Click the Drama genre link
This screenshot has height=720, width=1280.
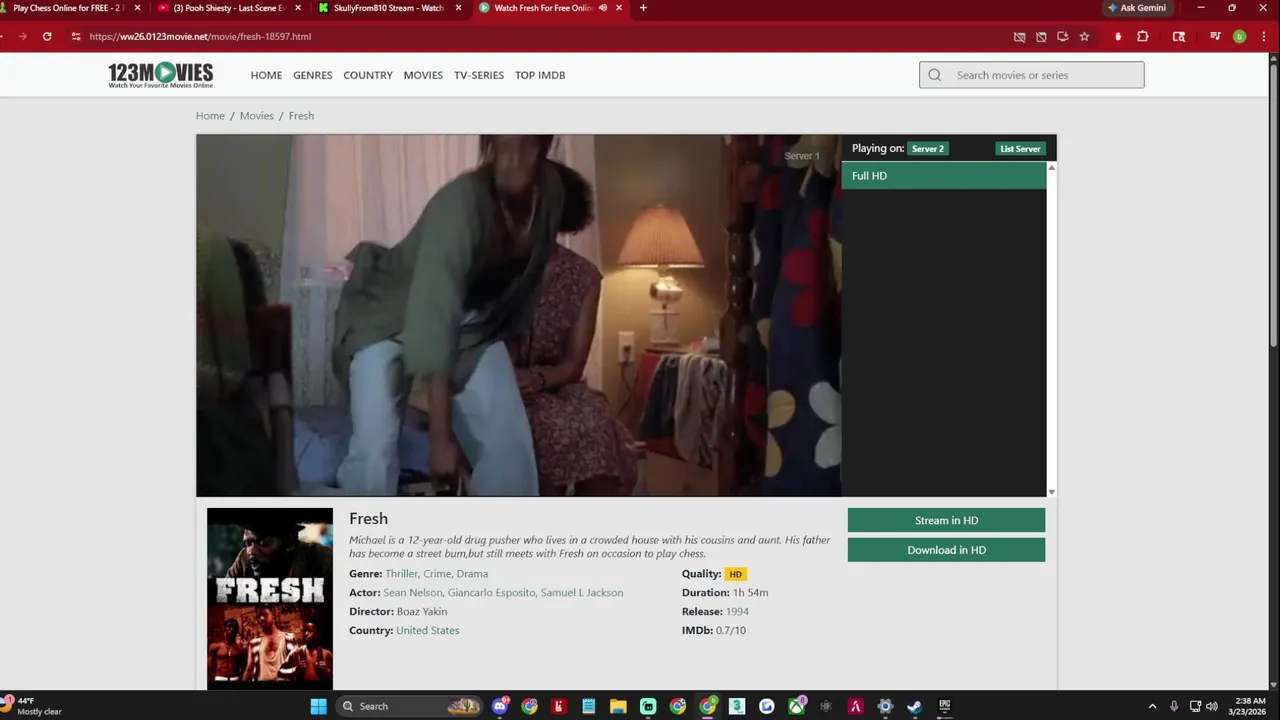click(472, 574)
